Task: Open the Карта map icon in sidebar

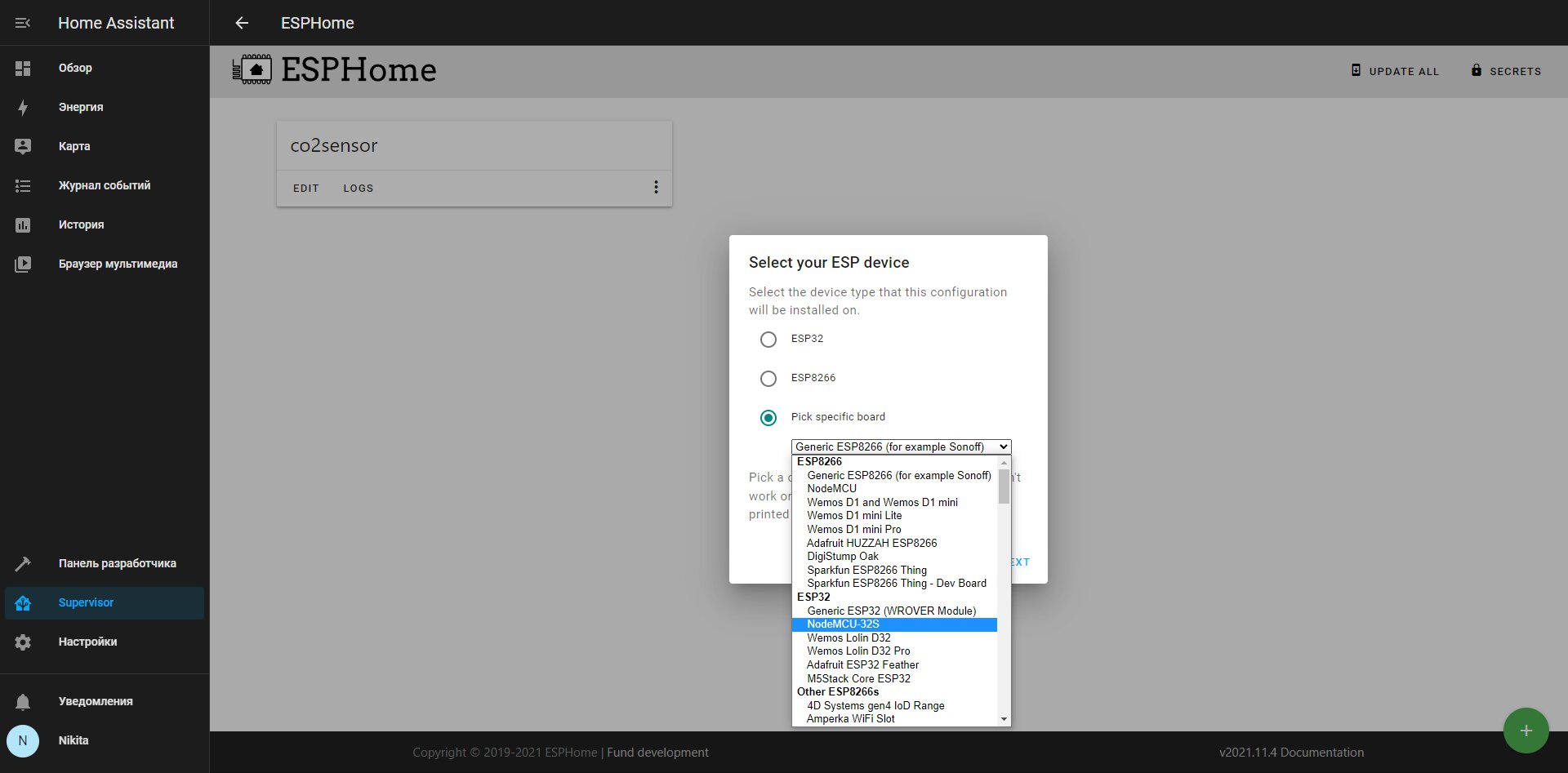Action: point(23,147)
